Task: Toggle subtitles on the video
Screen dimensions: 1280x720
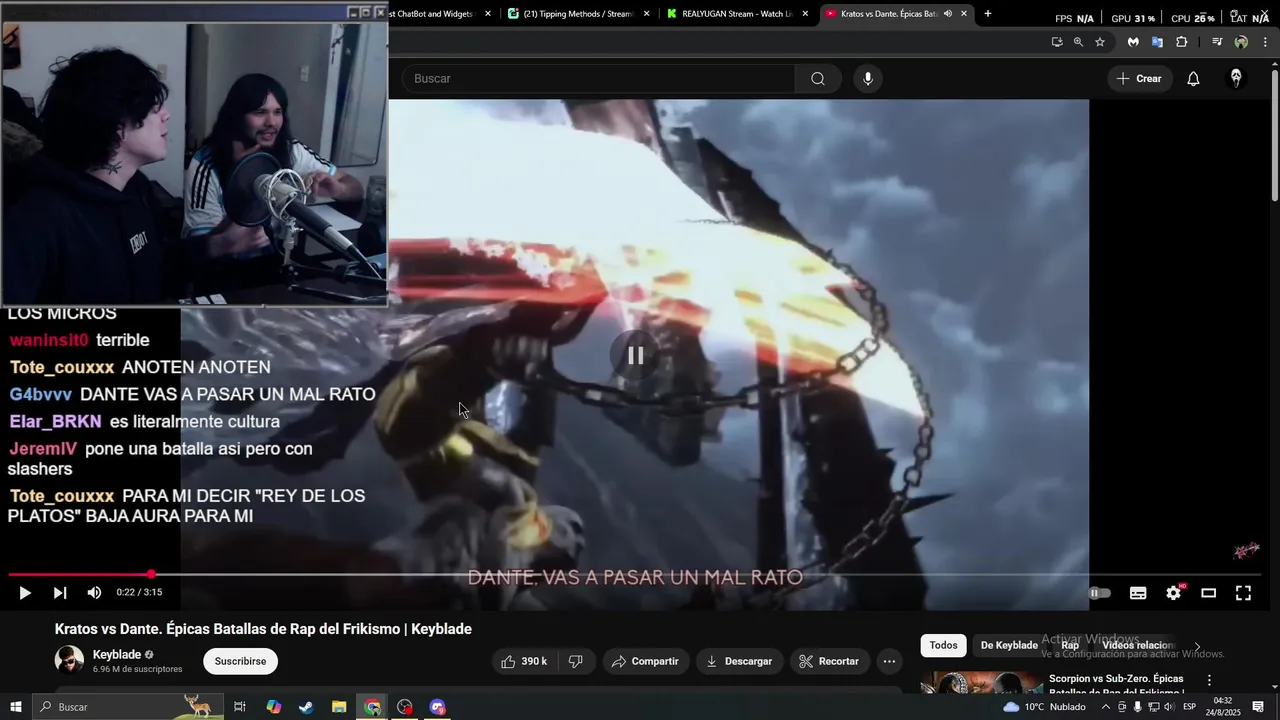Action: click(1138, 593)
